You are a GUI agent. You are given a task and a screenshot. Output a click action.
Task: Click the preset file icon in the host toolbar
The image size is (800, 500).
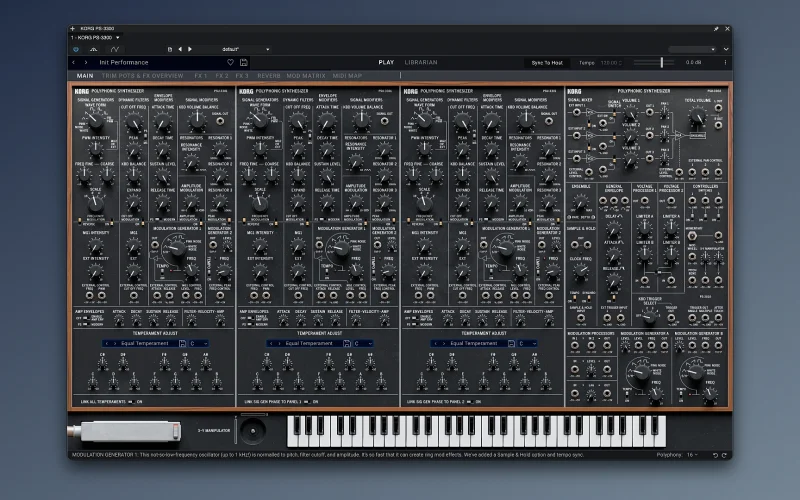(x=170, y=49)
